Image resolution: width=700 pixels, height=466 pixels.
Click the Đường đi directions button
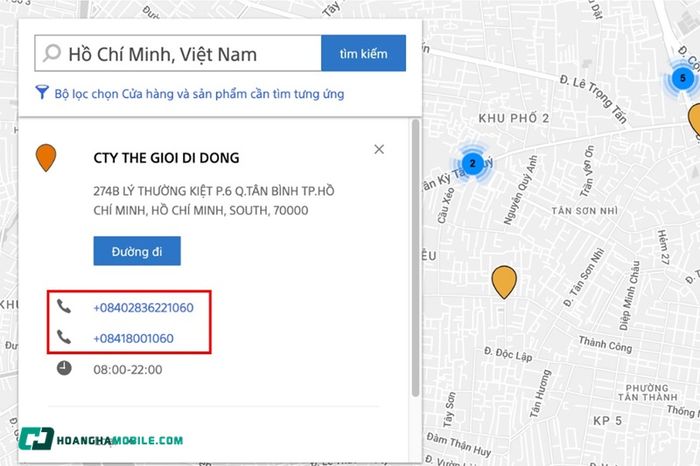click(x=137, y=251)
